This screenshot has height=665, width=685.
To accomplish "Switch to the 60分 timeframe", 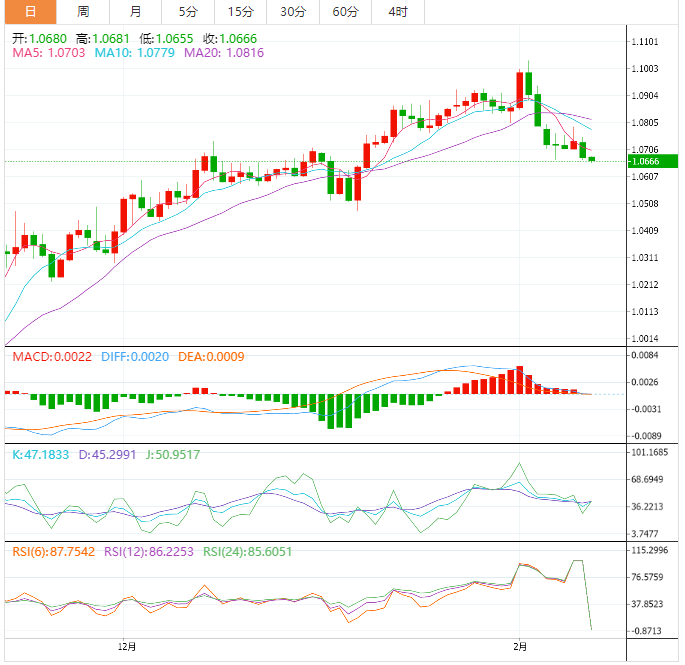I will 345,12.
